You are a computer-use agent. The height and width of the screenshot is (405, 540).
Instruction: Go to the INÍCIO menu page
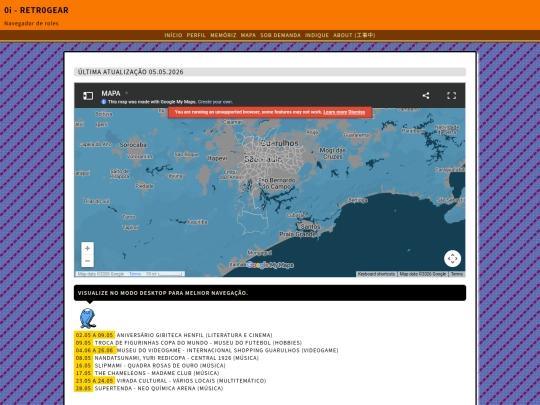pyautogui.click(x=173, y=35)
